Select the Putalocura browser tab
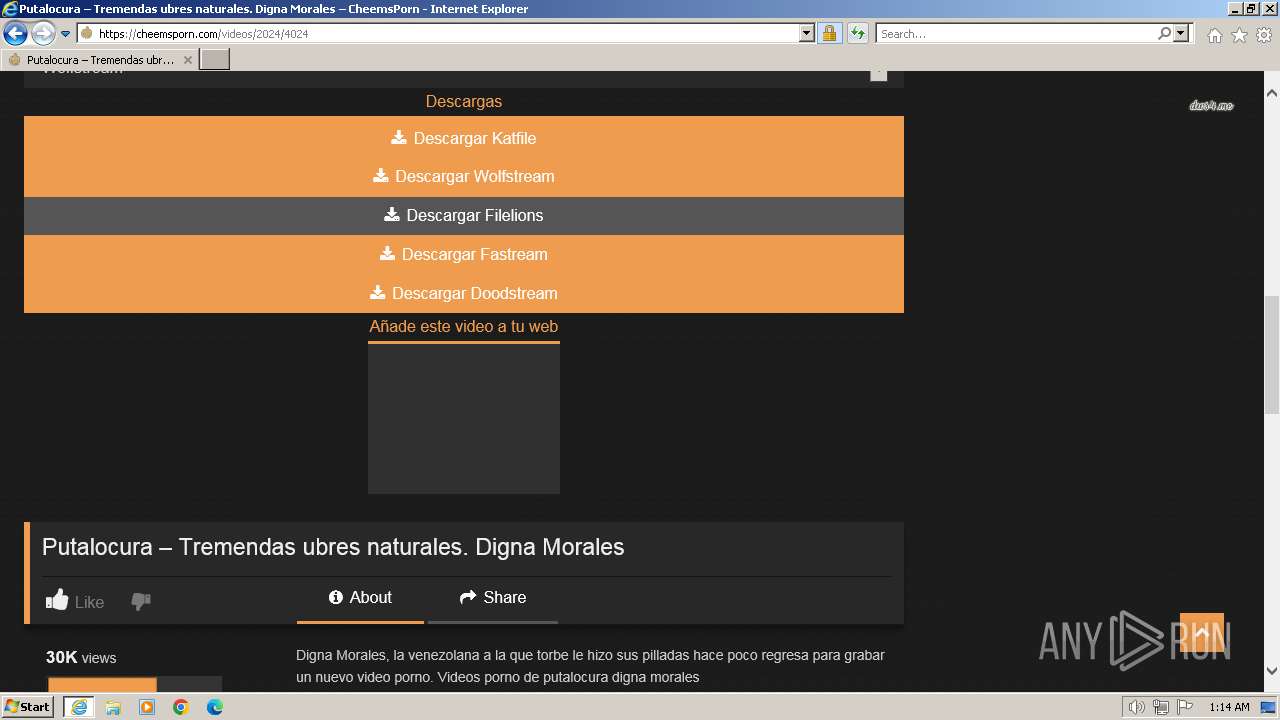 point(99,60)
